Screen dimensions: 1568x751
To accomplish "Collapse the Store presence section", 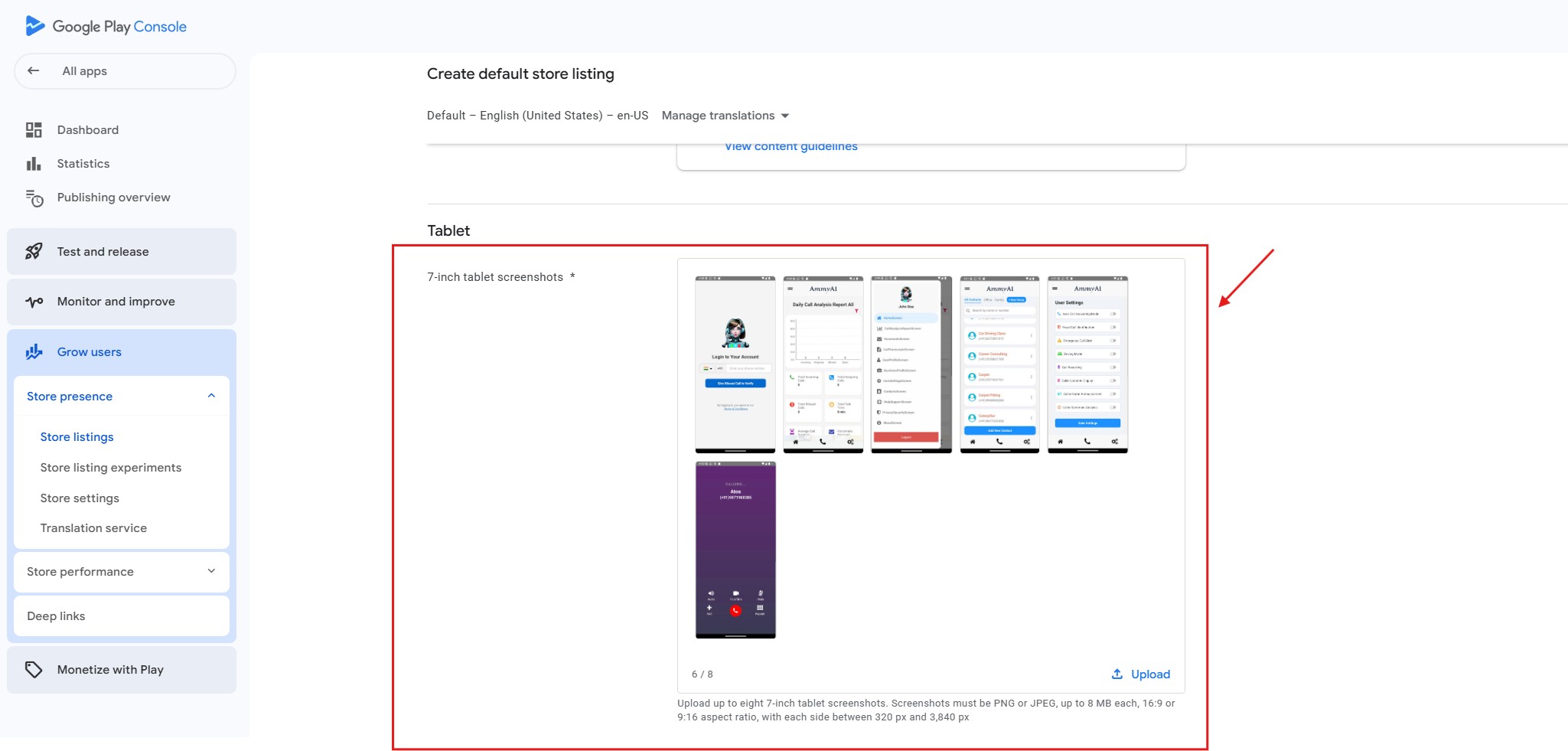I will (211, 397).
